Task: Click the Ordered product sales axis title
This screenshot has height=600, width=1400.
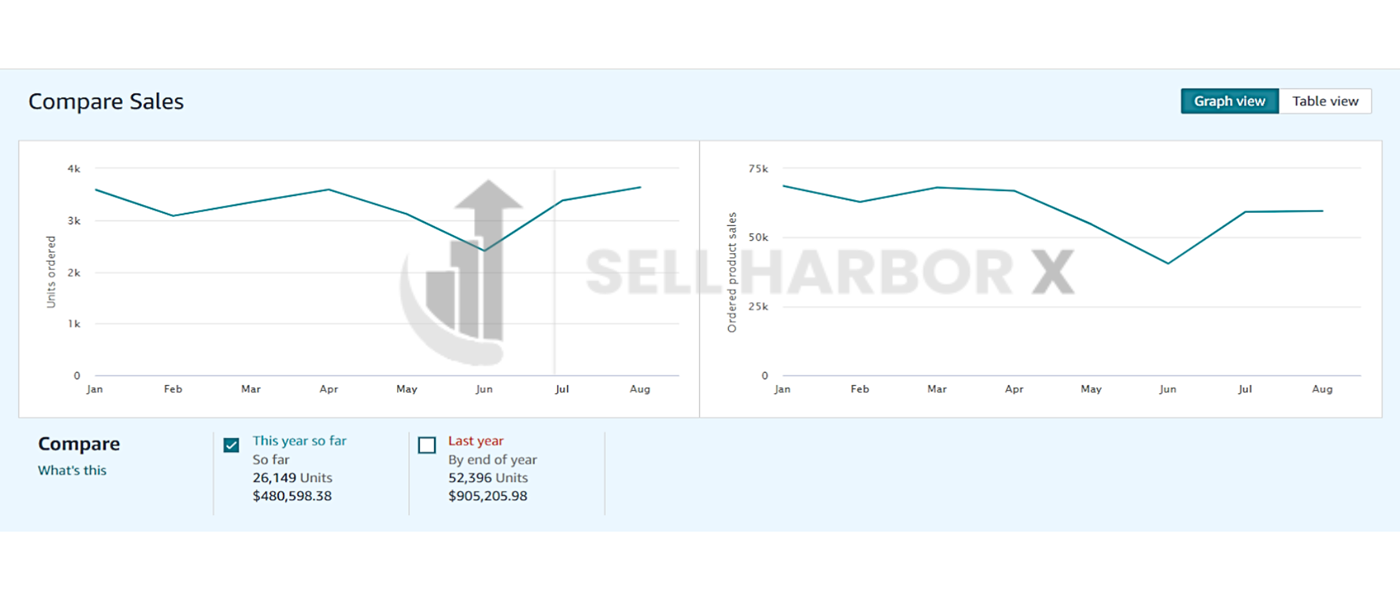Action: (732, 272)
